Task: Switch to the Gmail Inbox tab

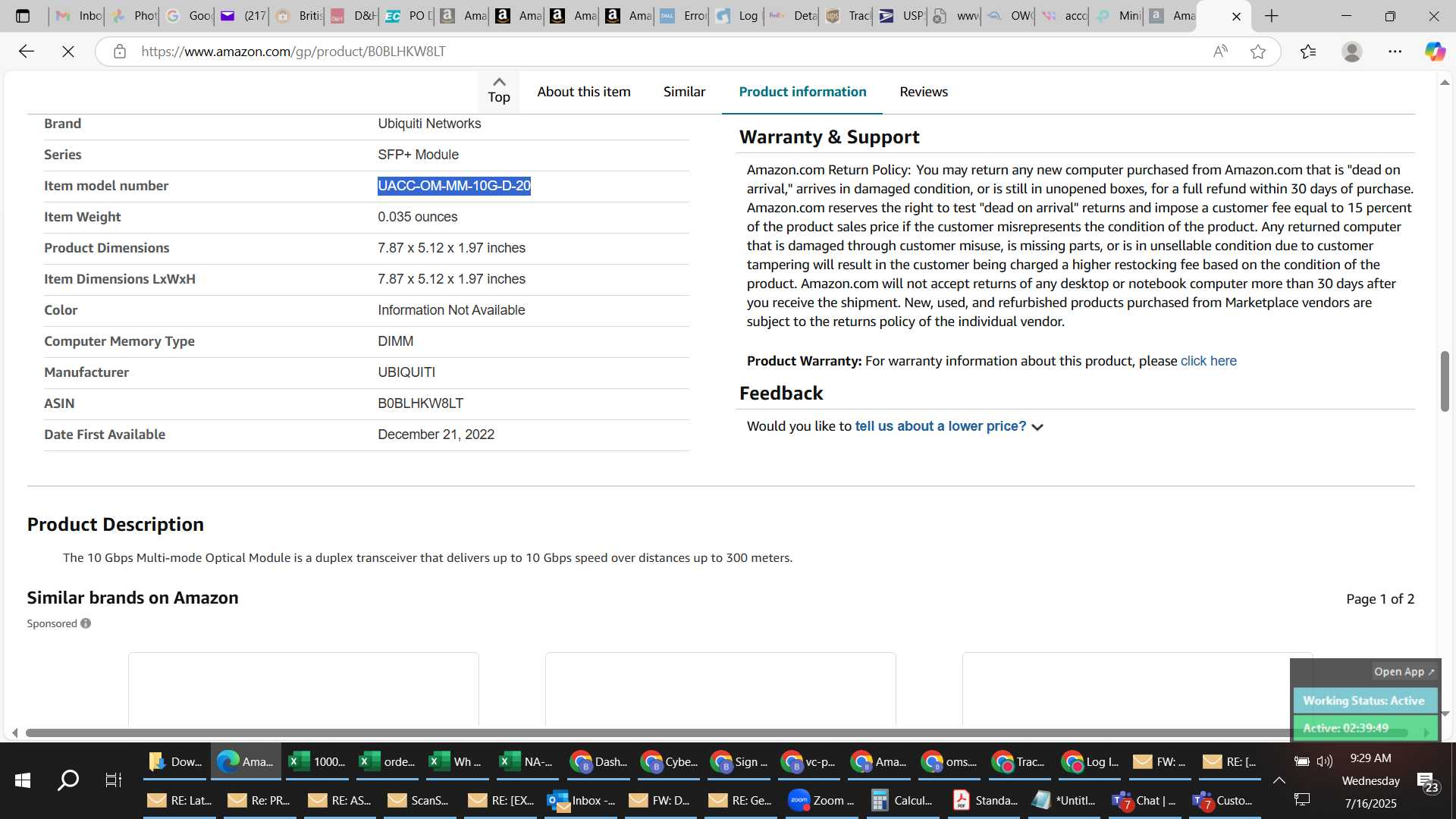Action: coord(78,16)
